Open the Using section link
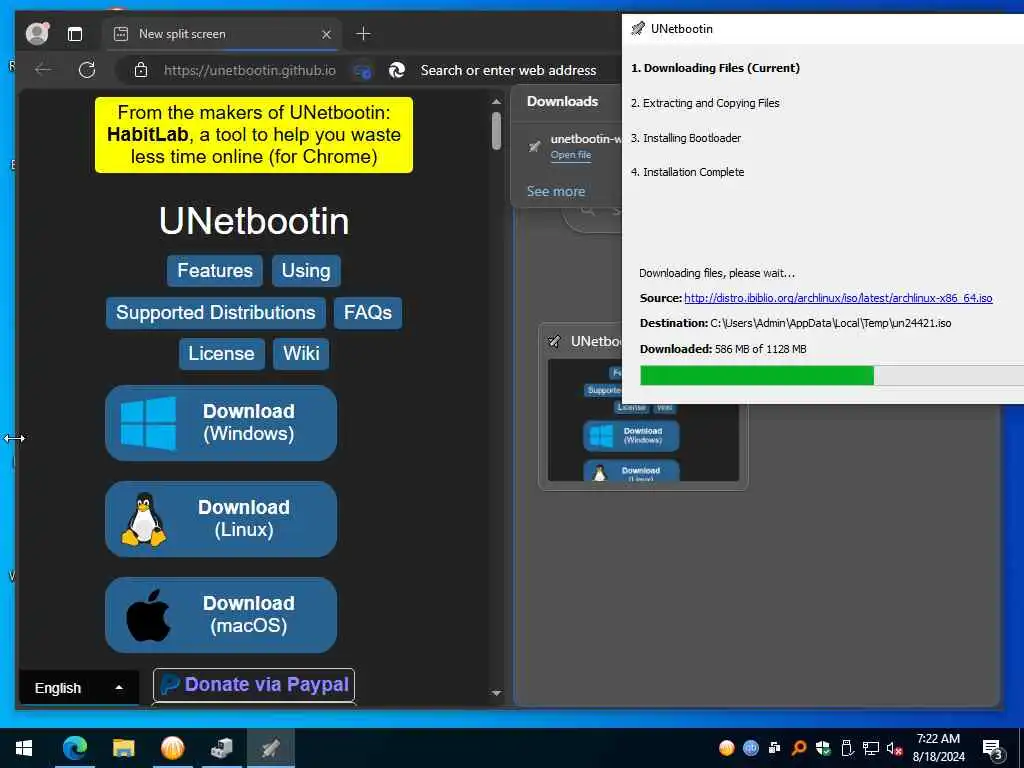Image resolution: width=1024 pixels, height=768 pixels. [x=306, y=270]
